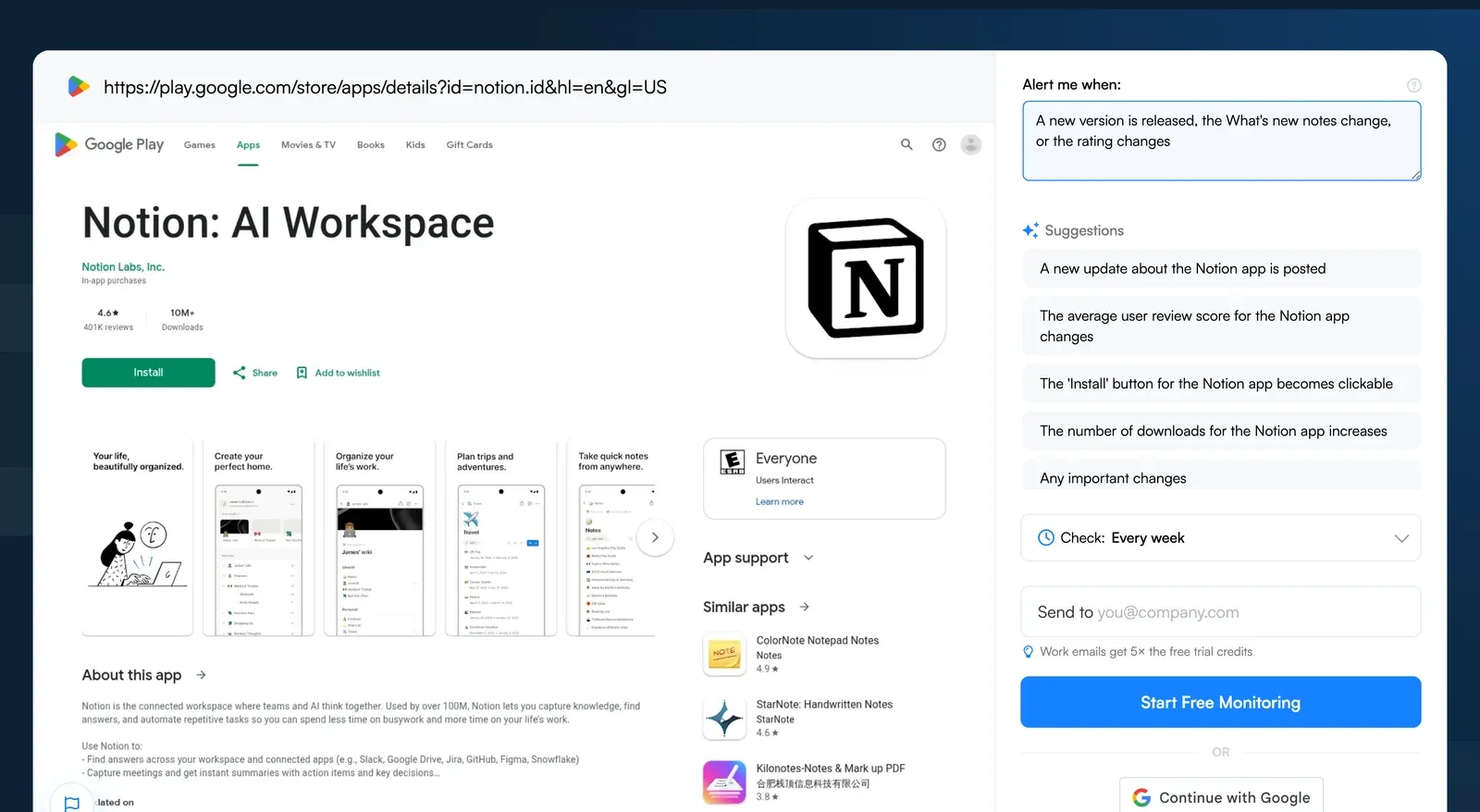This screenshot has width=1480, height=812.
Task: Switch to Movies & TV tab
Action: click(308, 145)
